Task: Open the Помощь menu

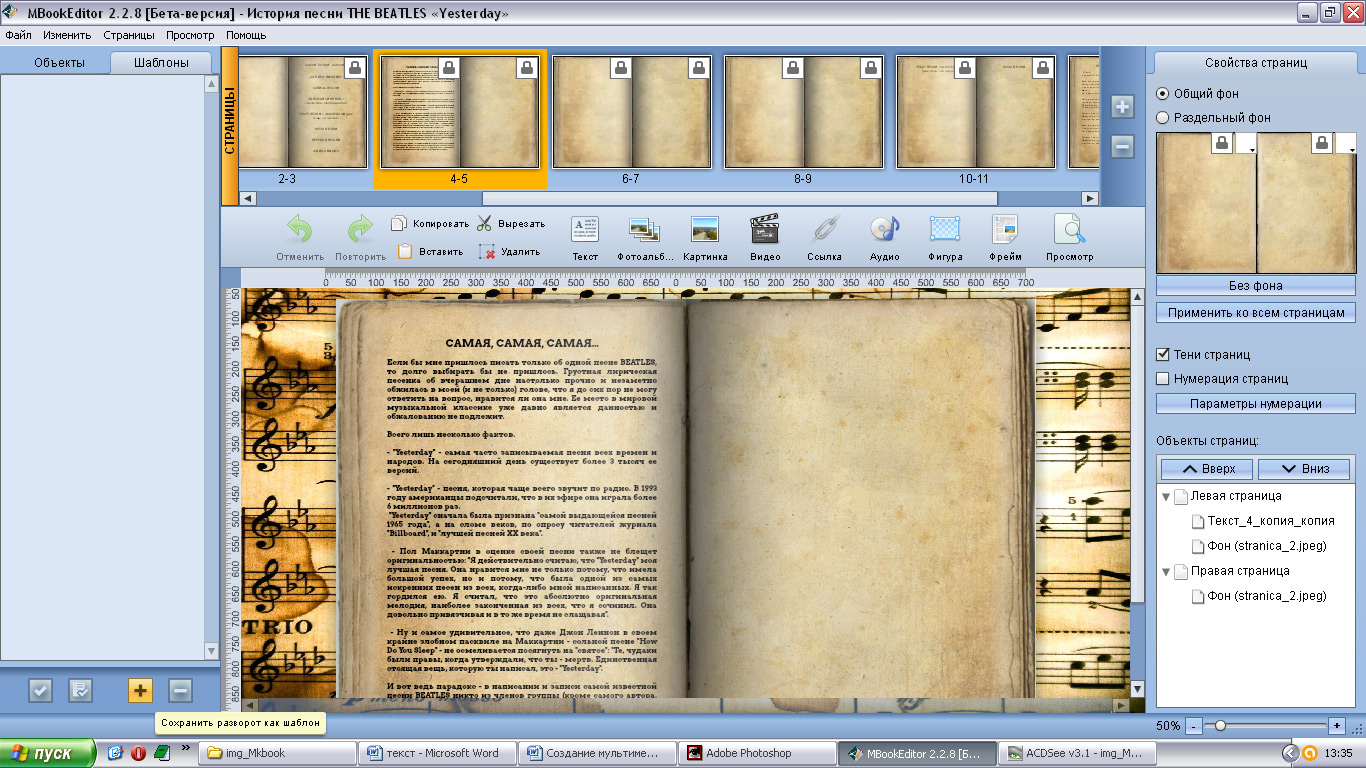Action: pos(246,35)
